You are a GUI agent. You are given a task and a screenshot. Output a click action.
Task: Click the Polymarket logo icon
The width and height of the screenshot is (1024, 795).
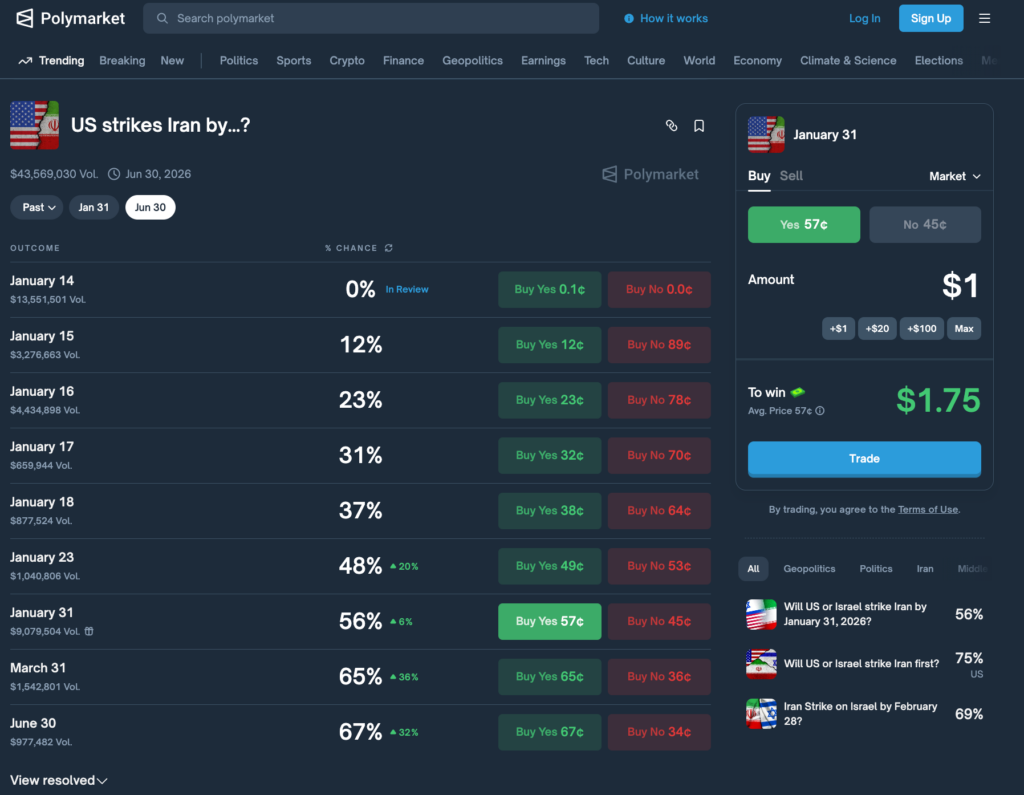click(25, 18)
